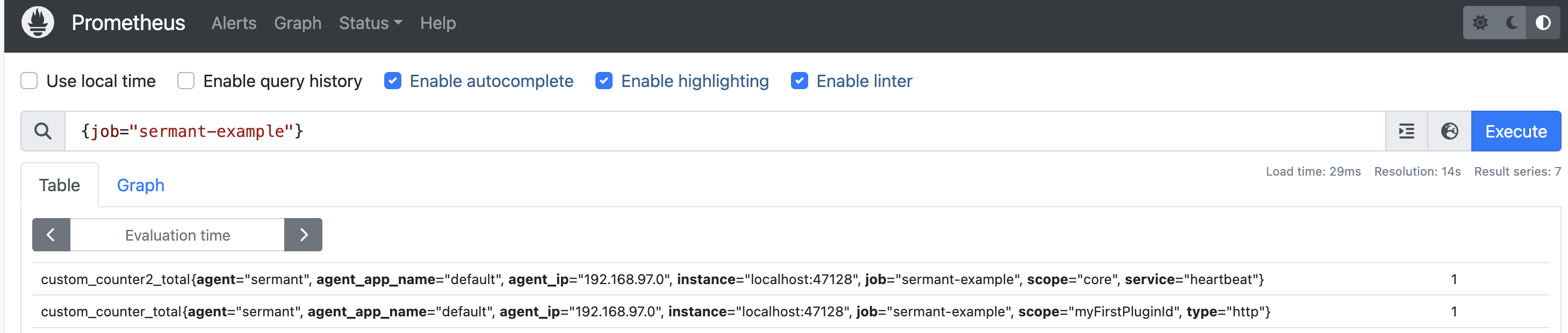Click the value 1 for custom_counter2_total
Viewport: 1568px width, 333px height.
pos(1454,279)
